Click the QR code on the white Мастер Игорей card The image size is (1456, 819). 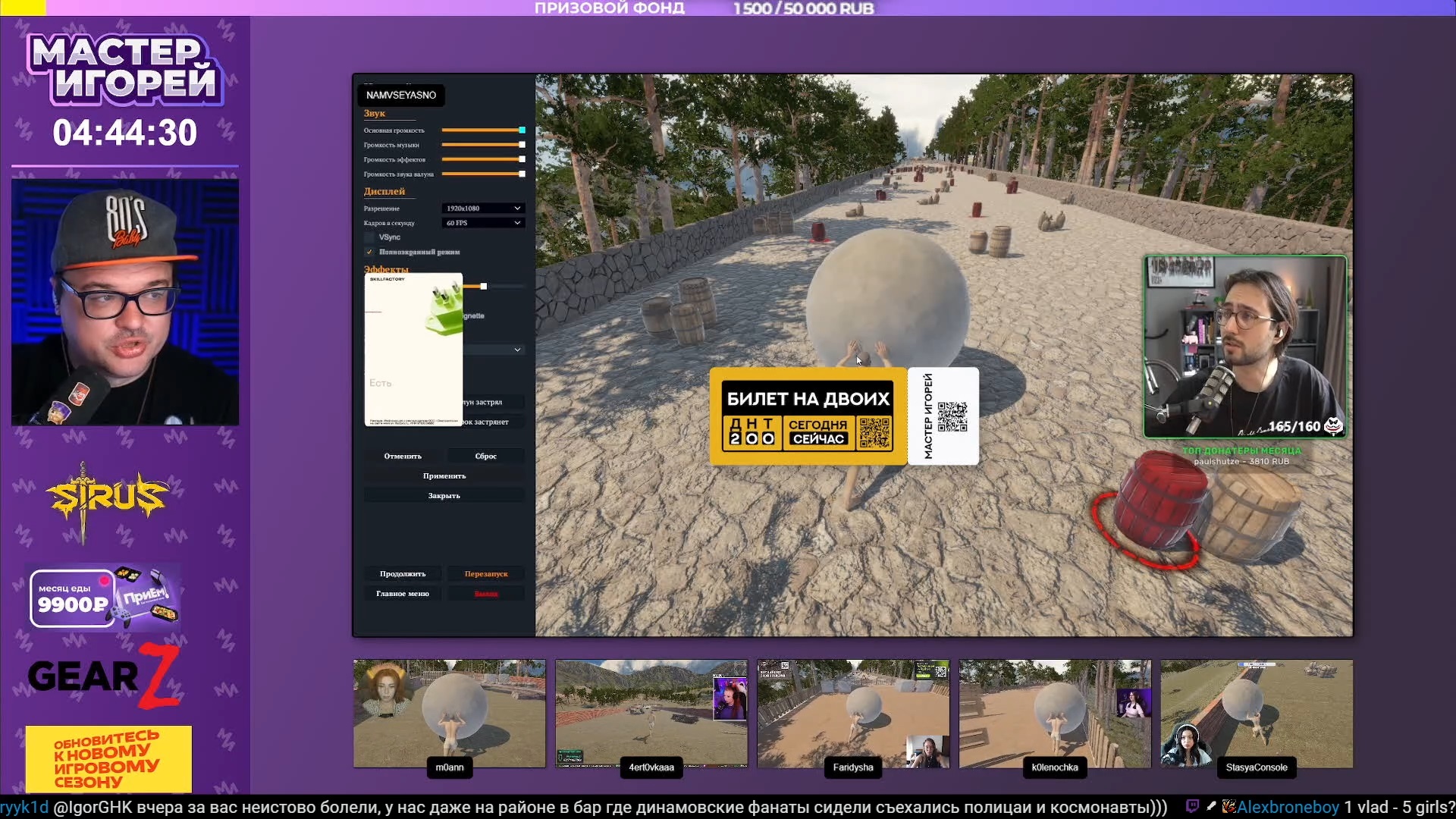[952, 416]
